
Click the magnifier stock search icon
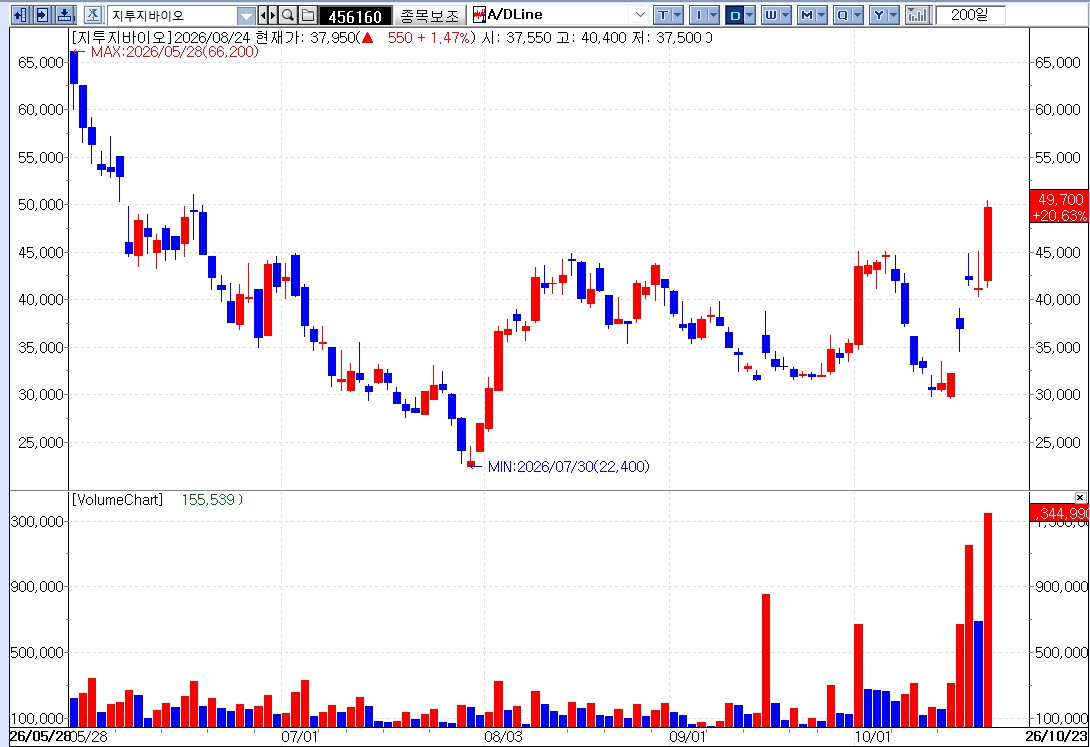287,15
